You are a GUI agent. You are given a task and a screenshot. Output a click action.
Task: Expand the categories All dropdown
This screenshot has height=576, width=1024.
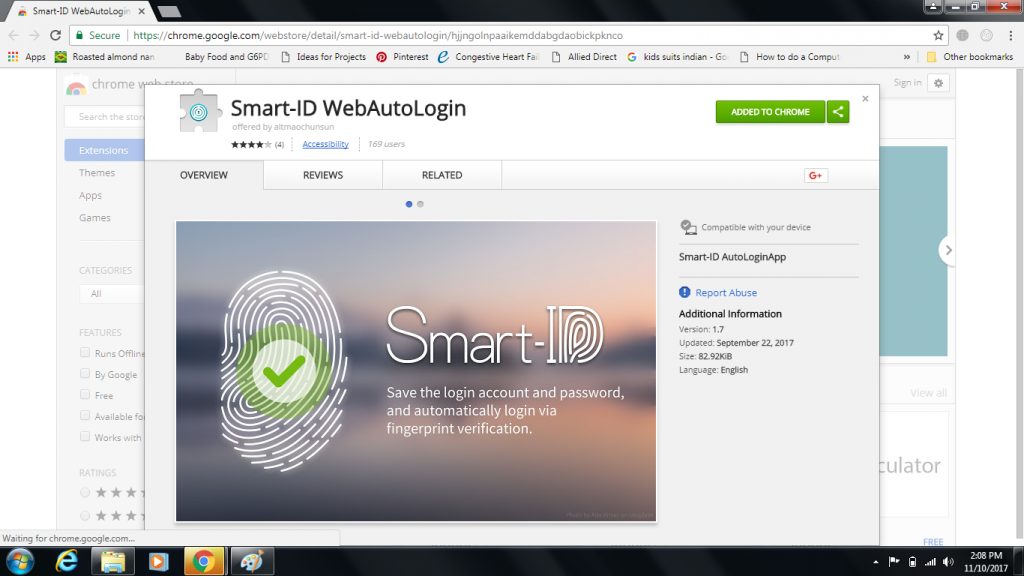[110, 294]
